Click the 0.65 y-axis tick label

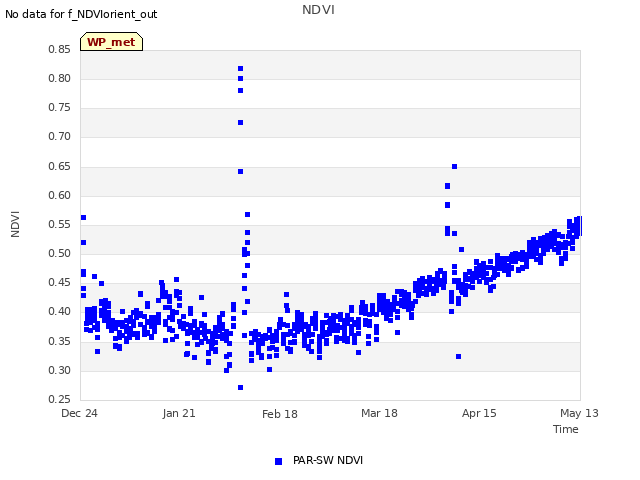point(59,166)
